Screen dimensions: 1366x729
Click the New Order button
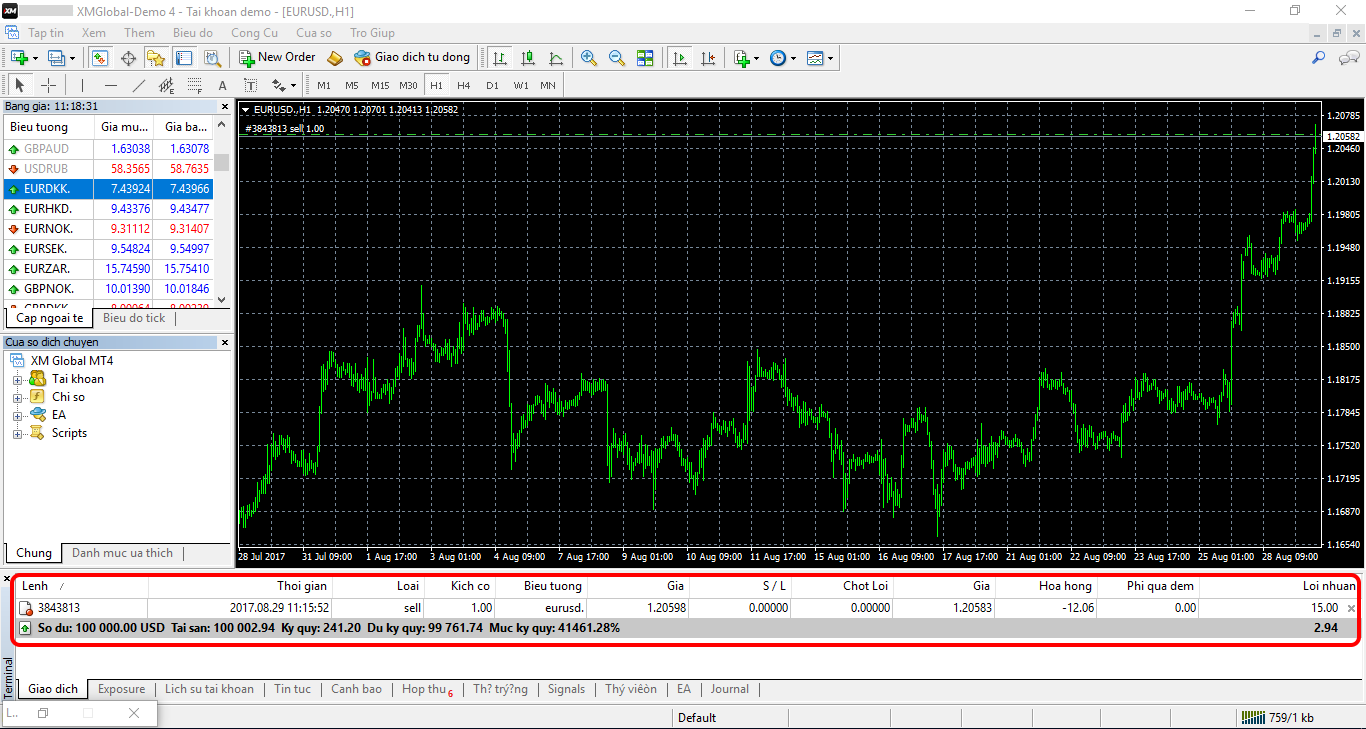(277, 58)
